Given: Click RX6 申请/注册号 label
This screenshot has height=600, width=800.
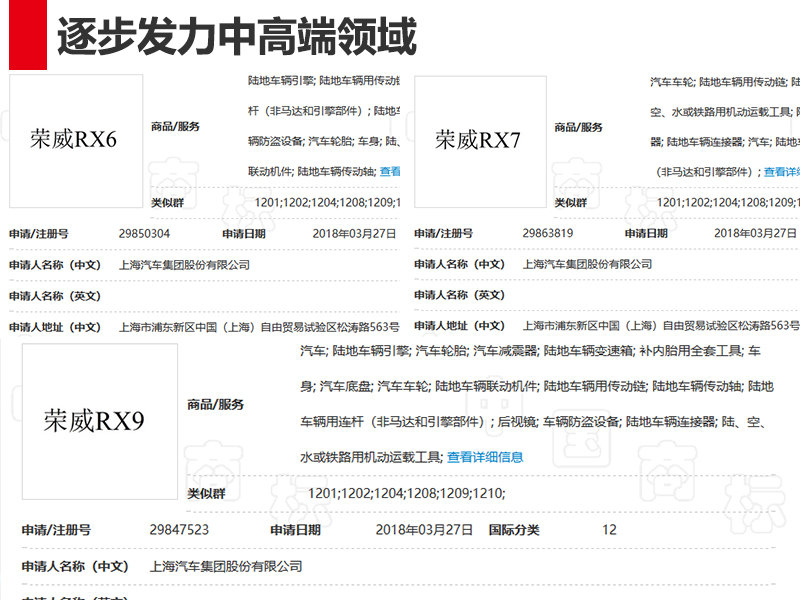Looking at the screenshot, I should pos(39,234).
